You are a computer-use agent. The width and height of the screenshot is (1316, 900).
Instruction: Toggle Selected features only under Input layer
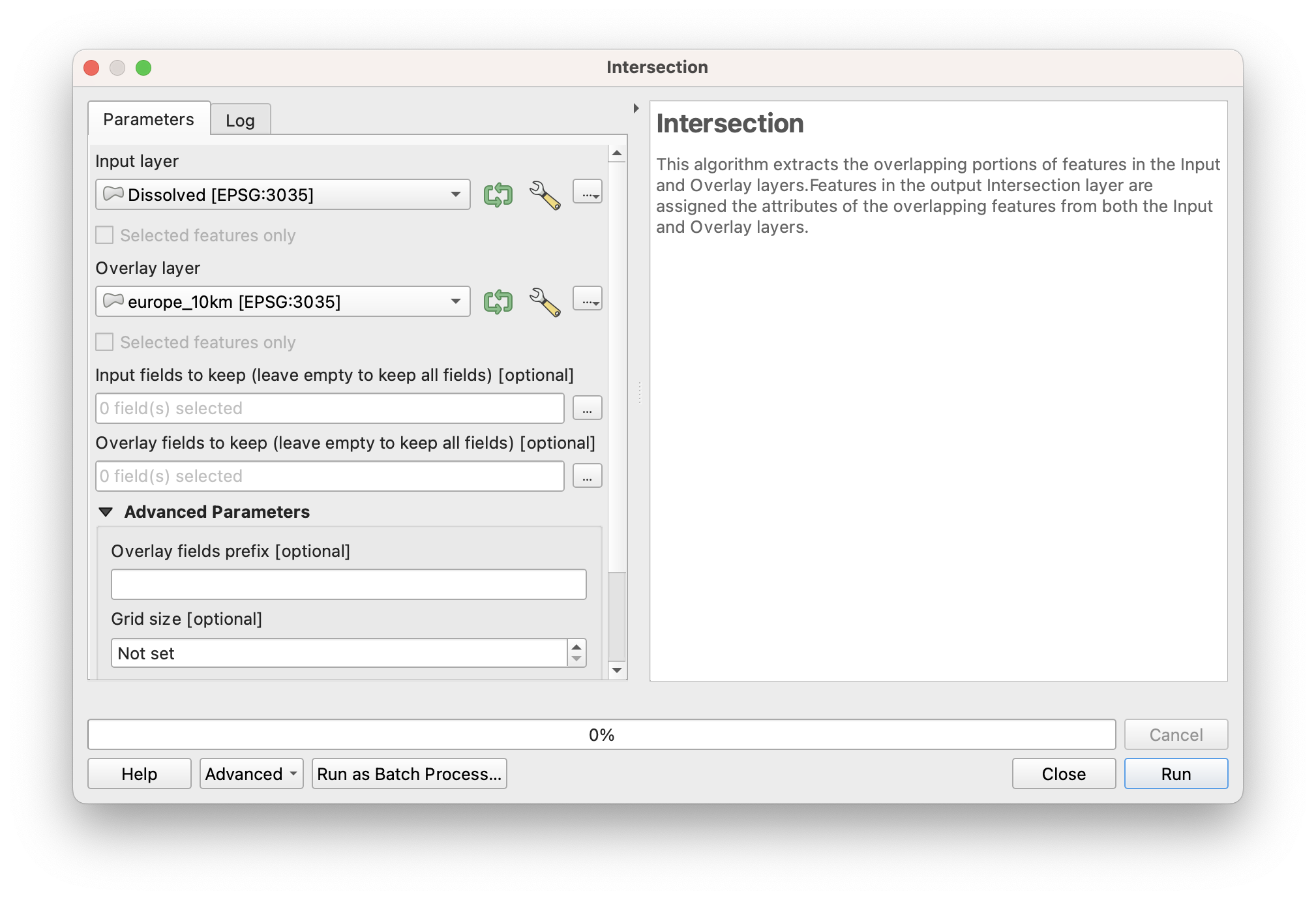click(105, 235)
